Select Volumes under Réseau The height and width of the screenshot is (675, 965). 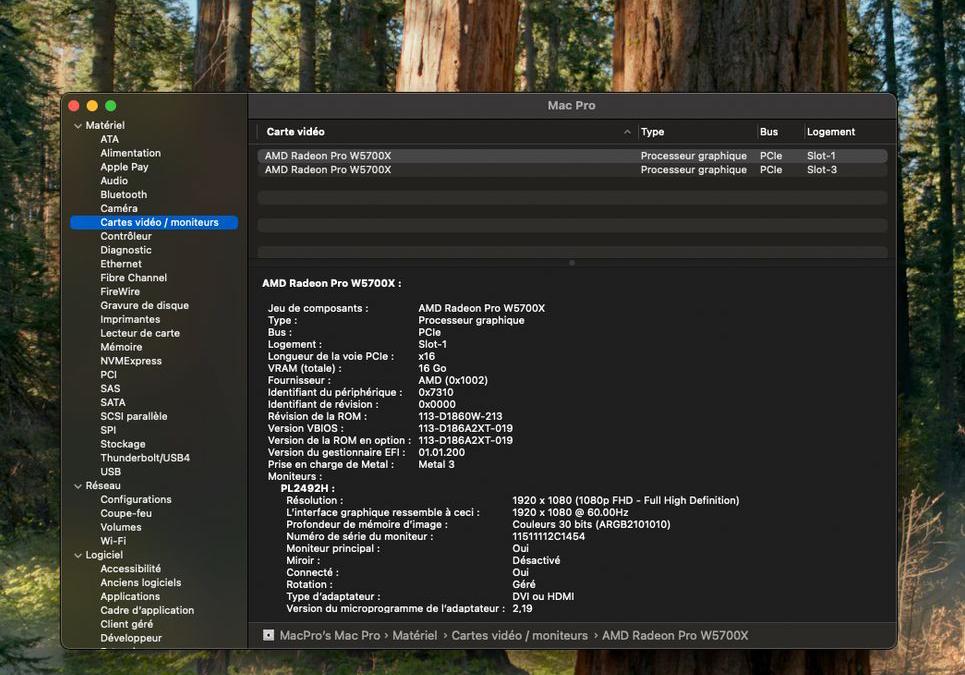pyautogui.click(x=121, y=527)
